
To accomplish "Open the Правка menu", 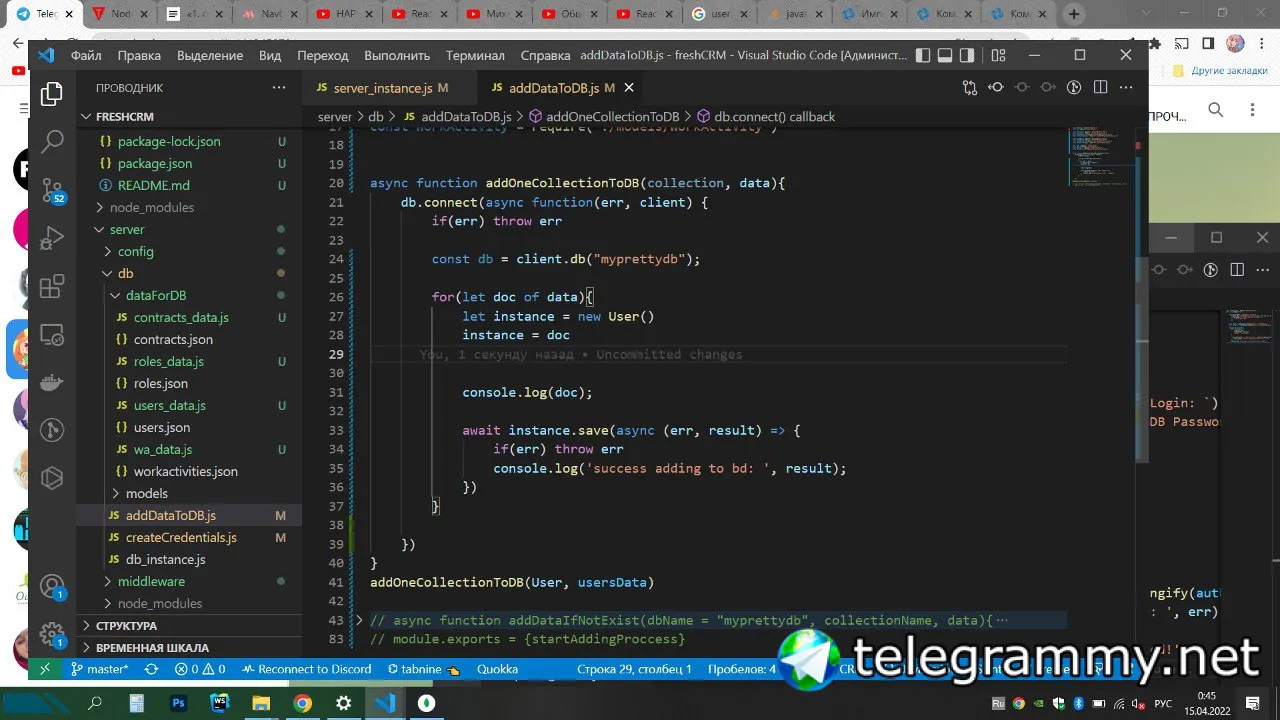I will click(139, 55).
